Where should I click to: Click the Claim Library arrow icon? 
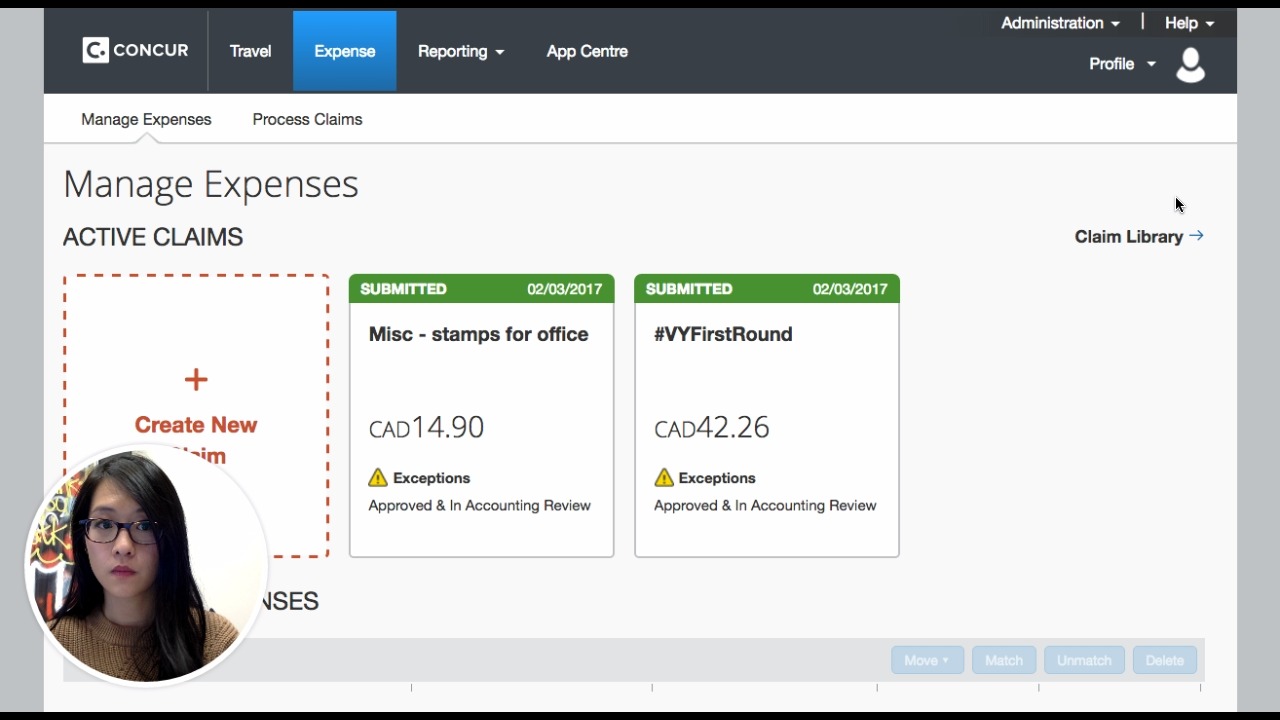[1196, 236]
